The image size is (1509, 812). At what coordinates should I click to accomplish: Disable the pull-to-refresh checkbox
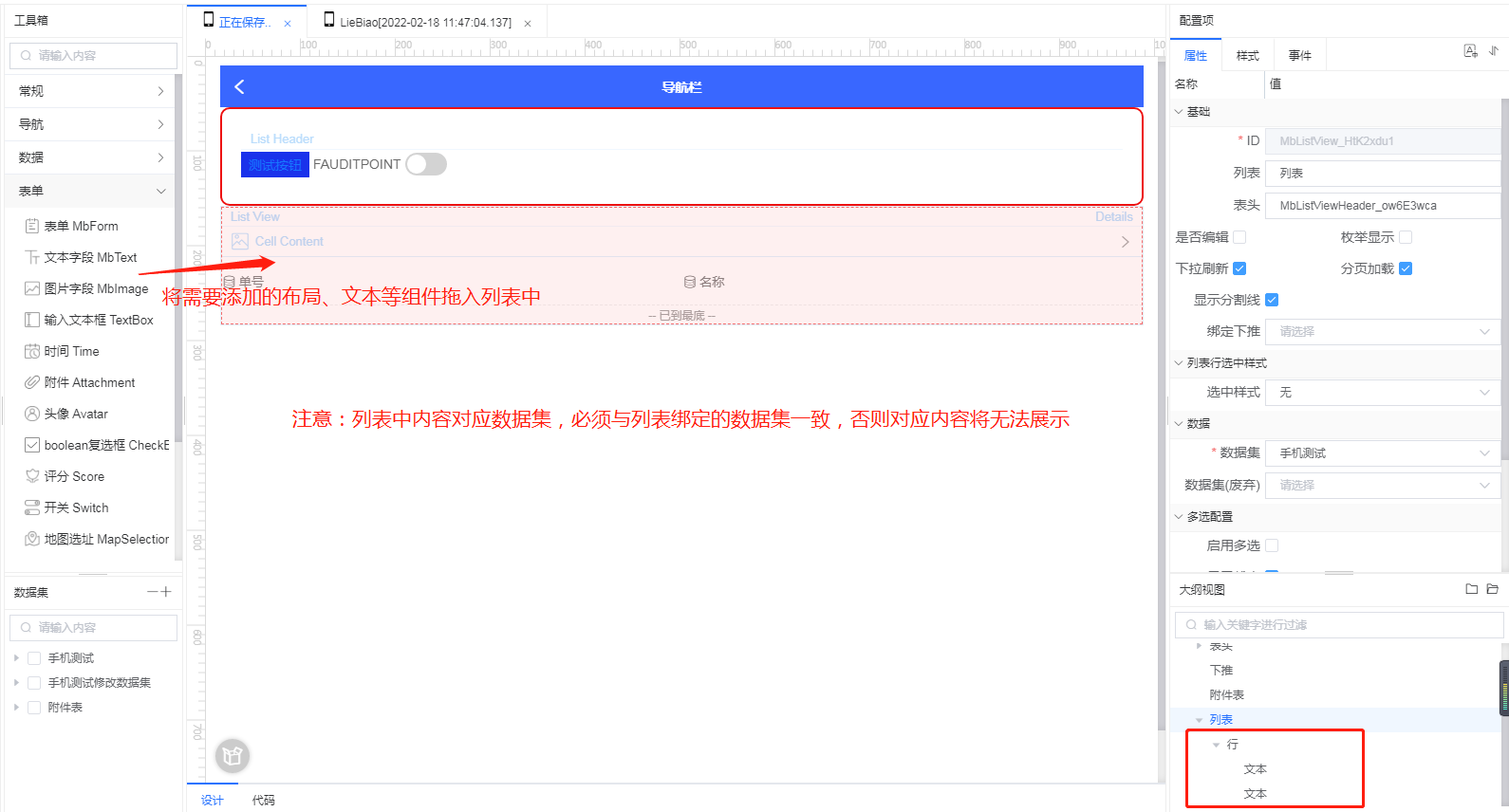(x=1239, y=268)
